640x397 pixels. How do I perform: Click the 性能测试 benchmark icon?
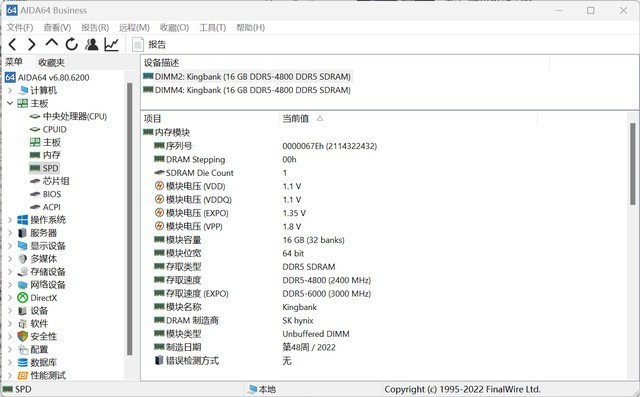click(23, 375)
